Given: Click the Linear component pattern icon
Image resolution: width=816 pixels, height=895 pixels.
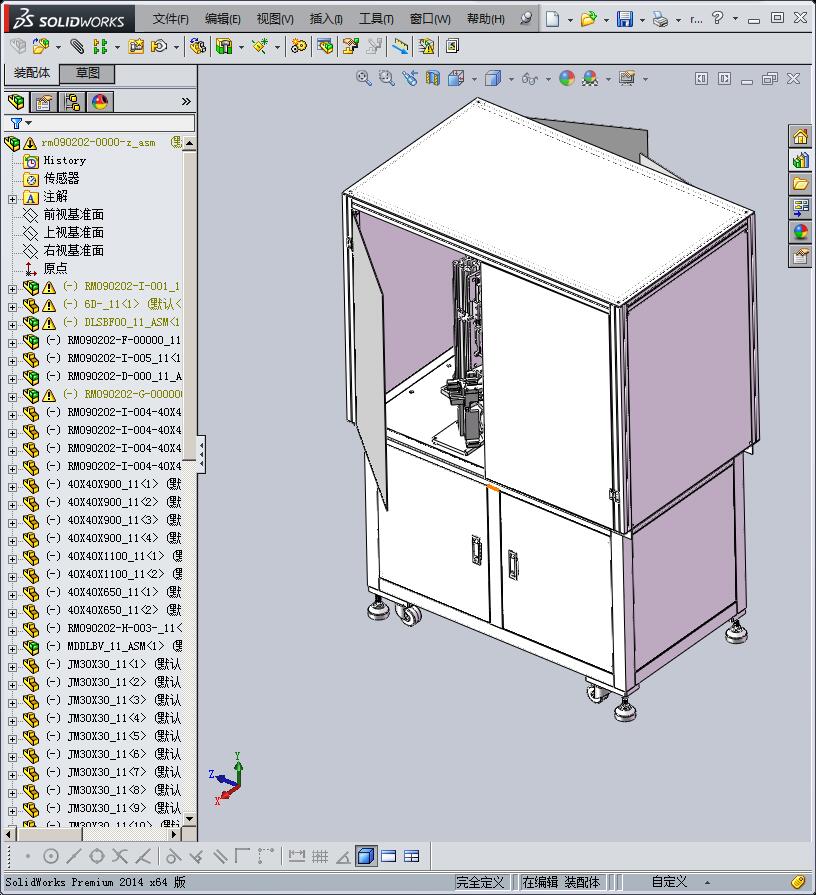Looking at the screenshot, I should 100,46.
